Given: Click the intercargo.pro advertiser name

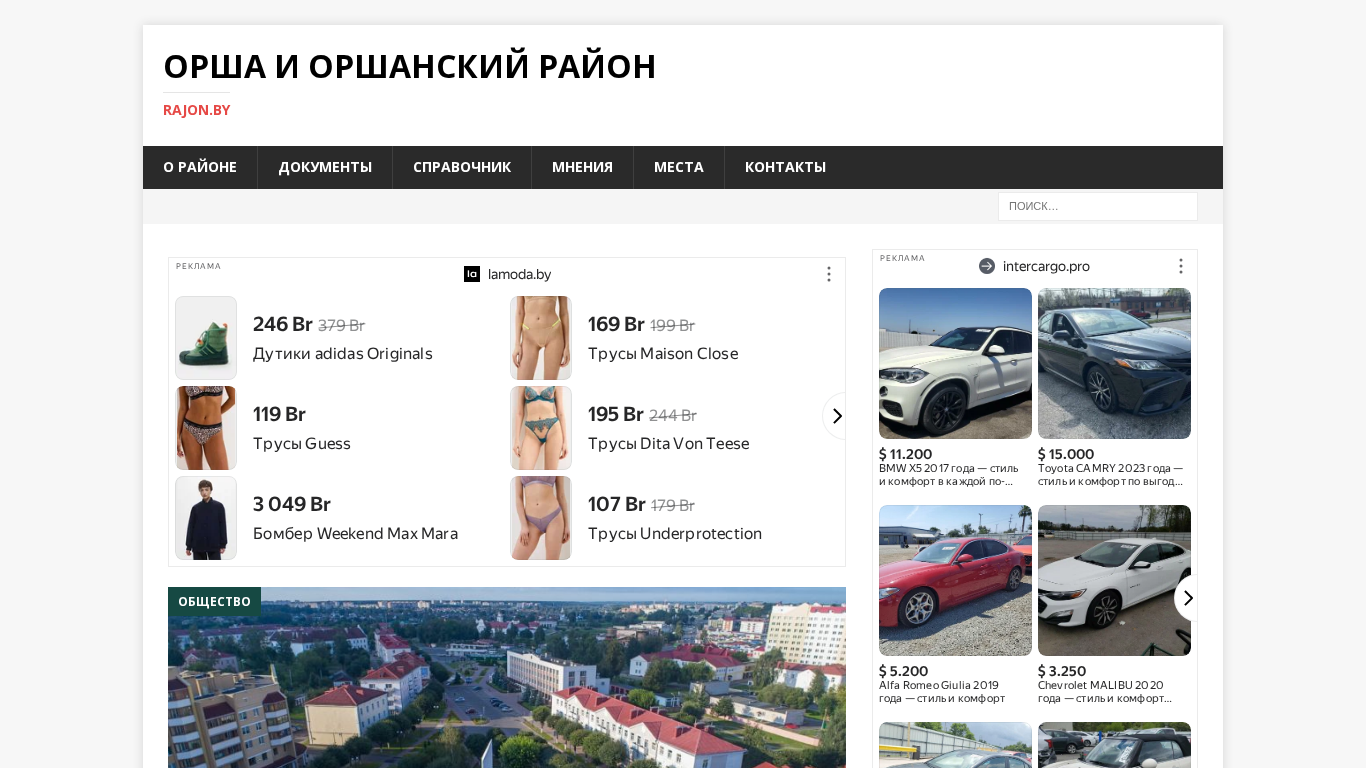Looking at the screenshot, I should [x=1046, y=266].
